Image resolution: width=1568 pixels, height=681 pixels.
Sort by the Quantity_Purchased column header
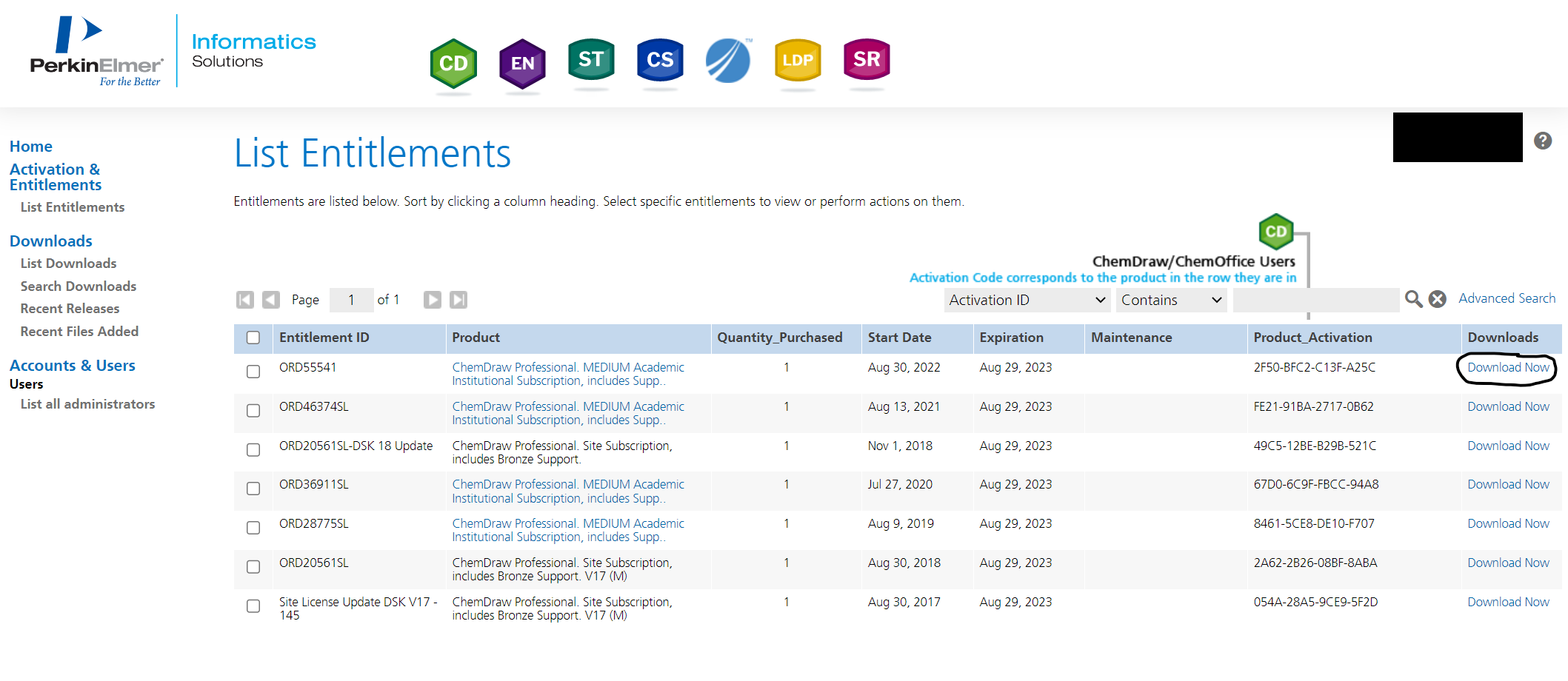coord(780,338)
